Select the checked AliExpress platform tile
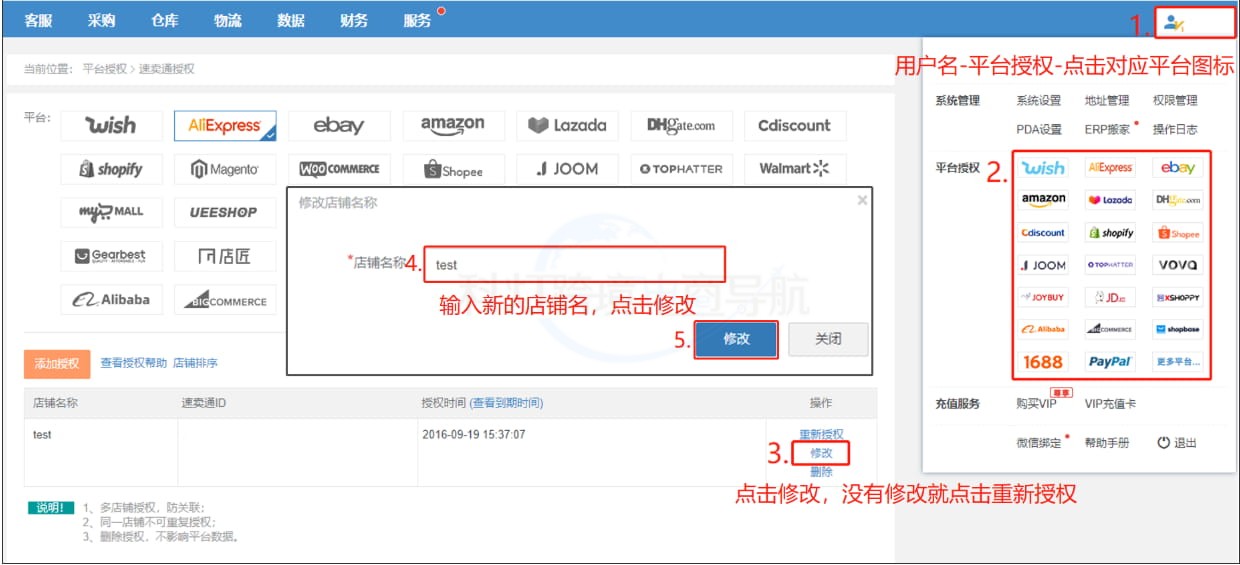Screen dimensions: 1240x565 pyautogui.click(x=225, y=126)
